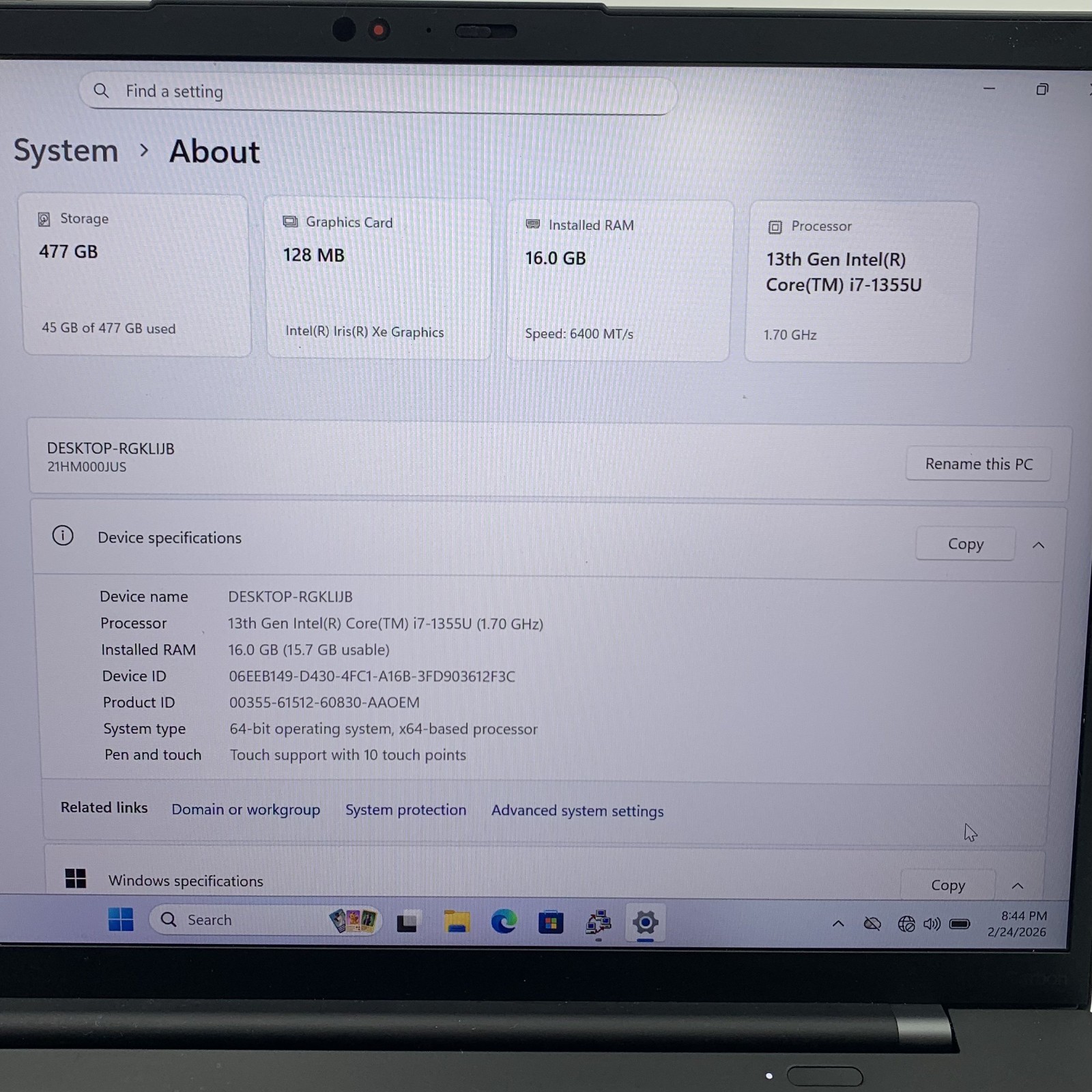Click the search highlight picture in the taskbar

353,921
